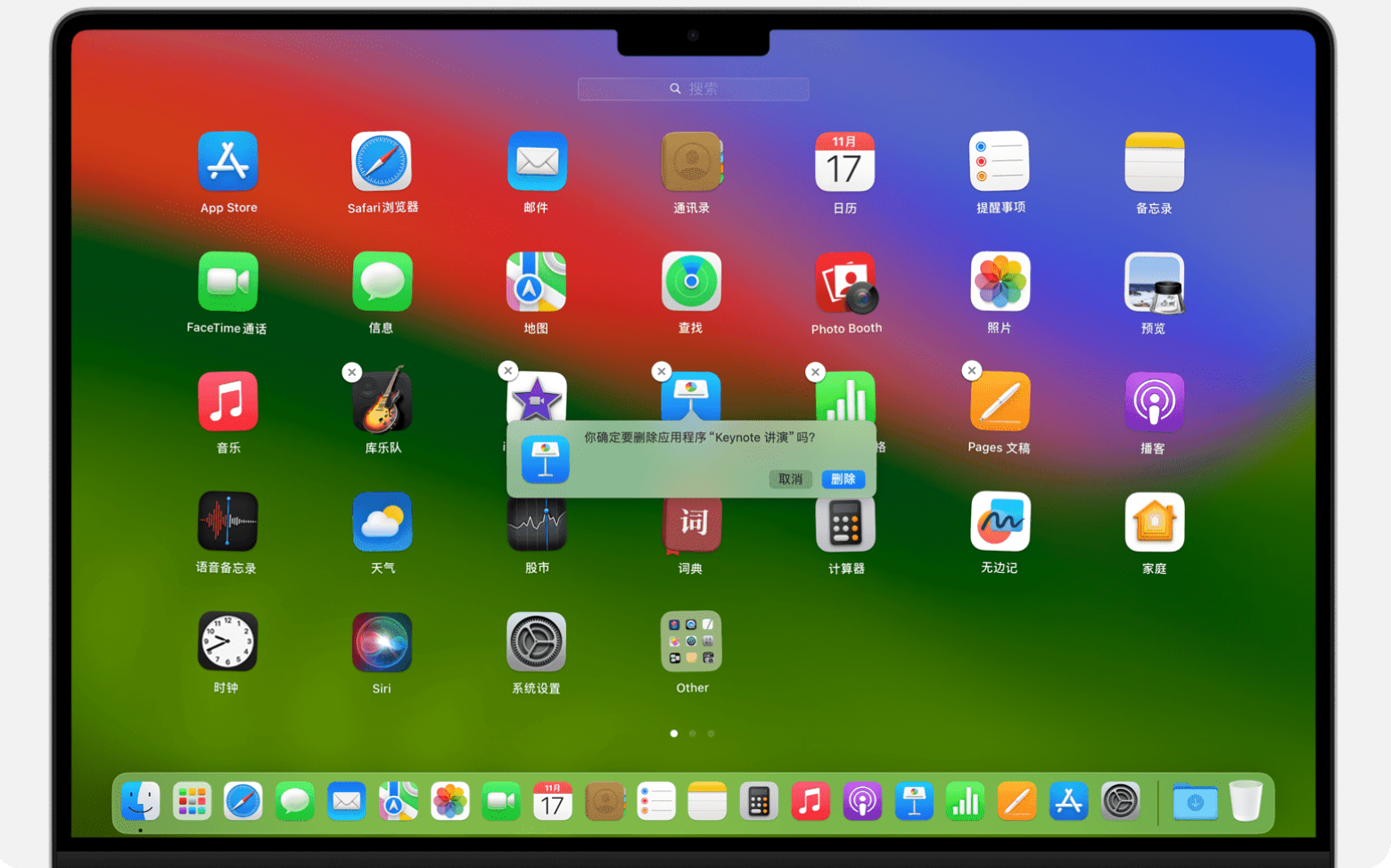Click the delete badge on the iMovie icon
This screenshot has height=868, width=1391.
507,370
